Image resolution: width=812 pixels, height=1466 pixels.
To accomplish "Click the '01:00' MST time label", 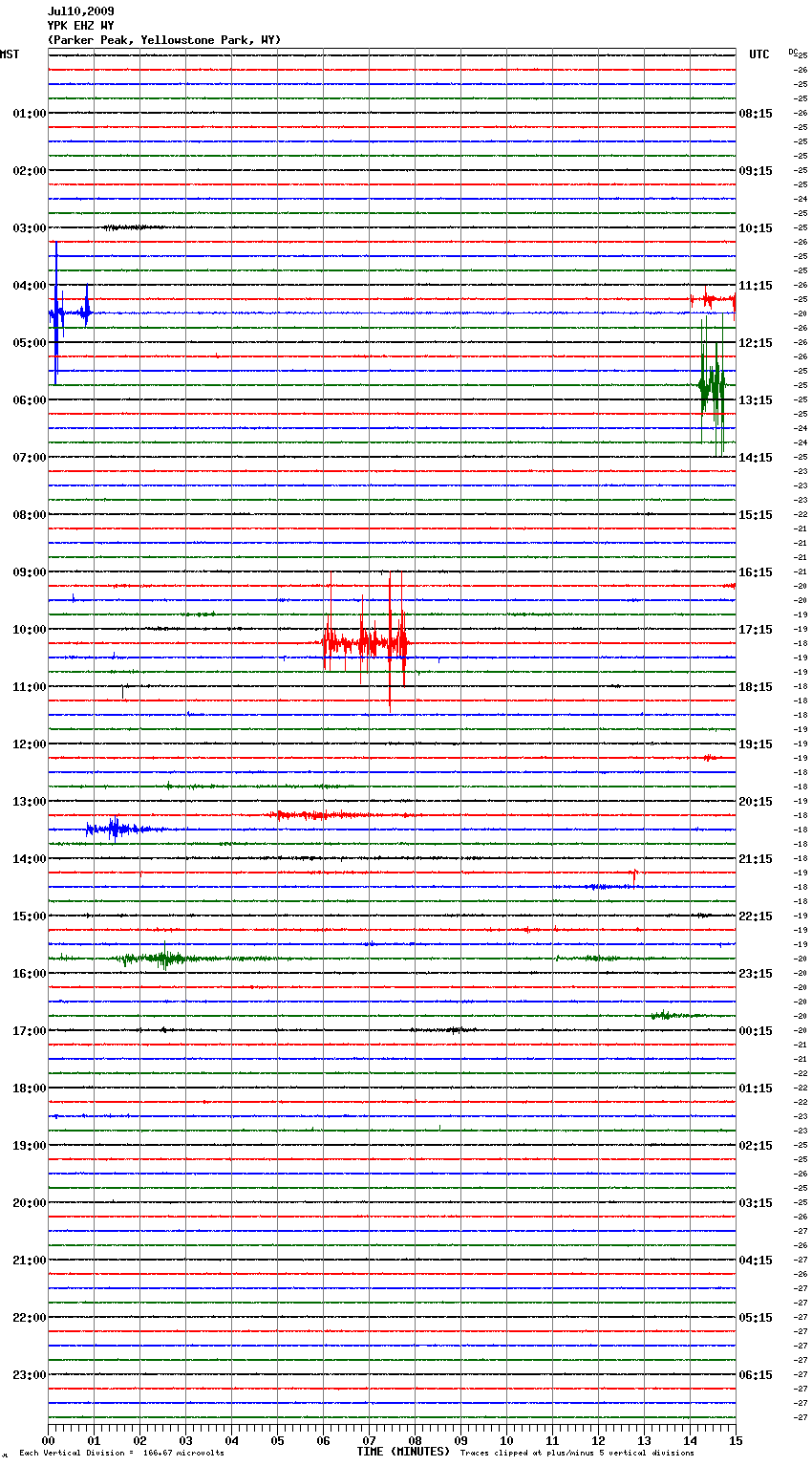I will tap(29, 114).
